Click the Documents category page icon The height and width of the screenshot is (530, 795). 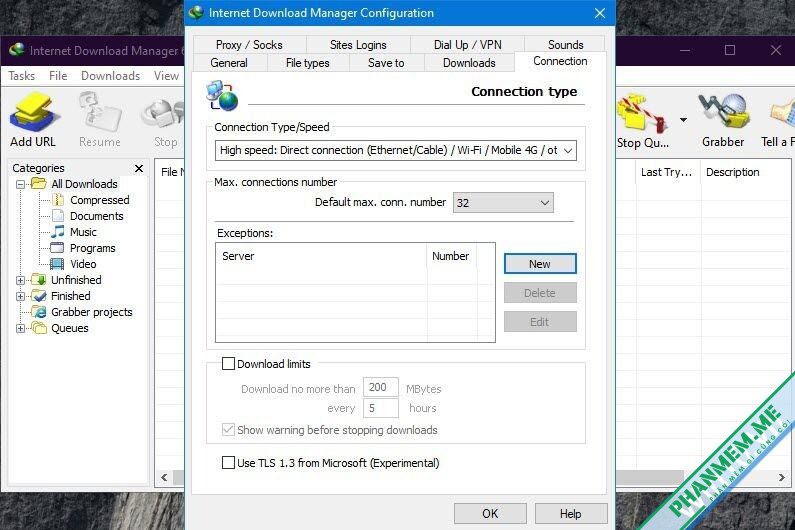(x=58, y=216)
